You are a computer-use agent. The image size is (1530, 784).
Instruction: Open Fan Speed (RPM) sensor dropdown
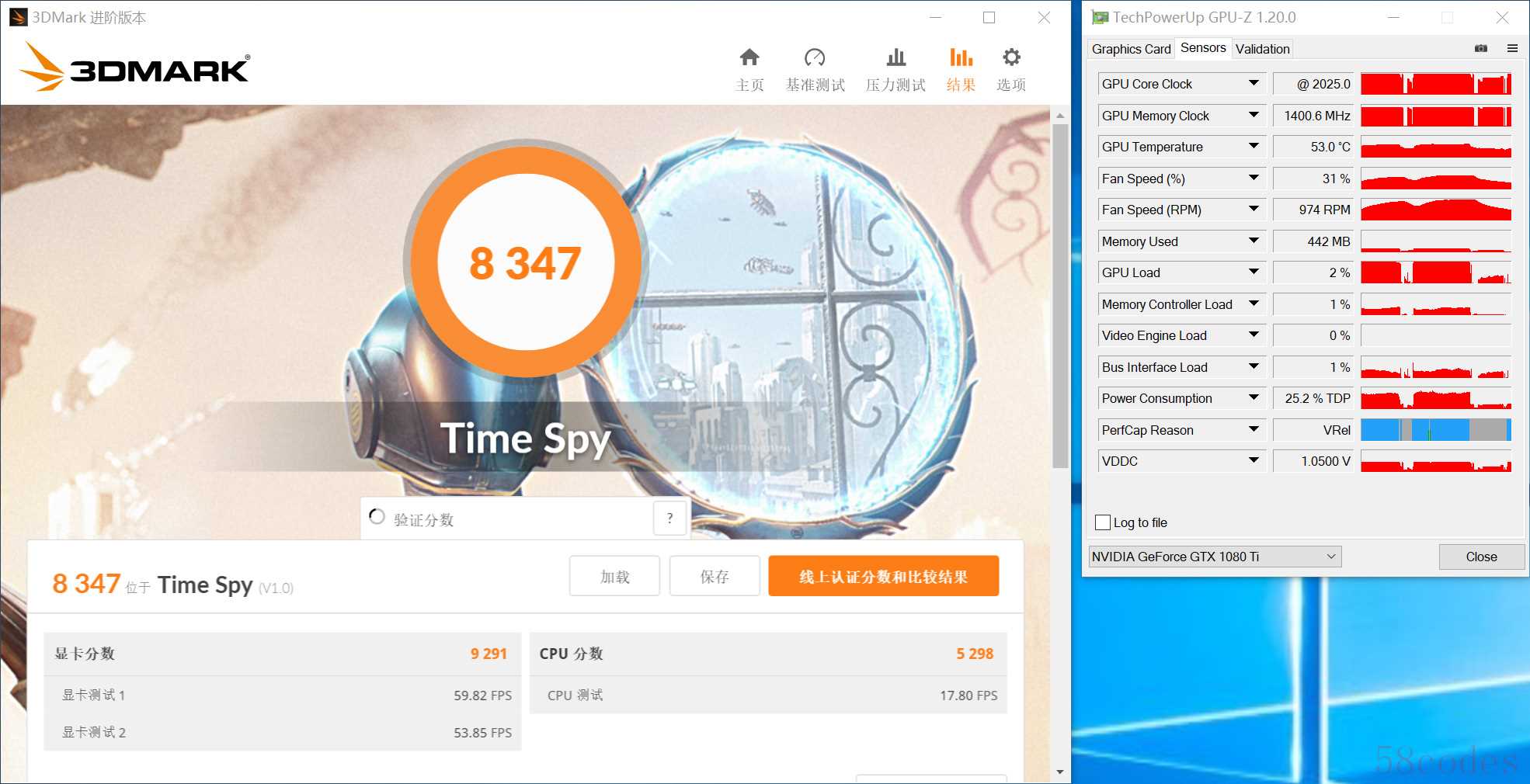[x=1254, y=209]
